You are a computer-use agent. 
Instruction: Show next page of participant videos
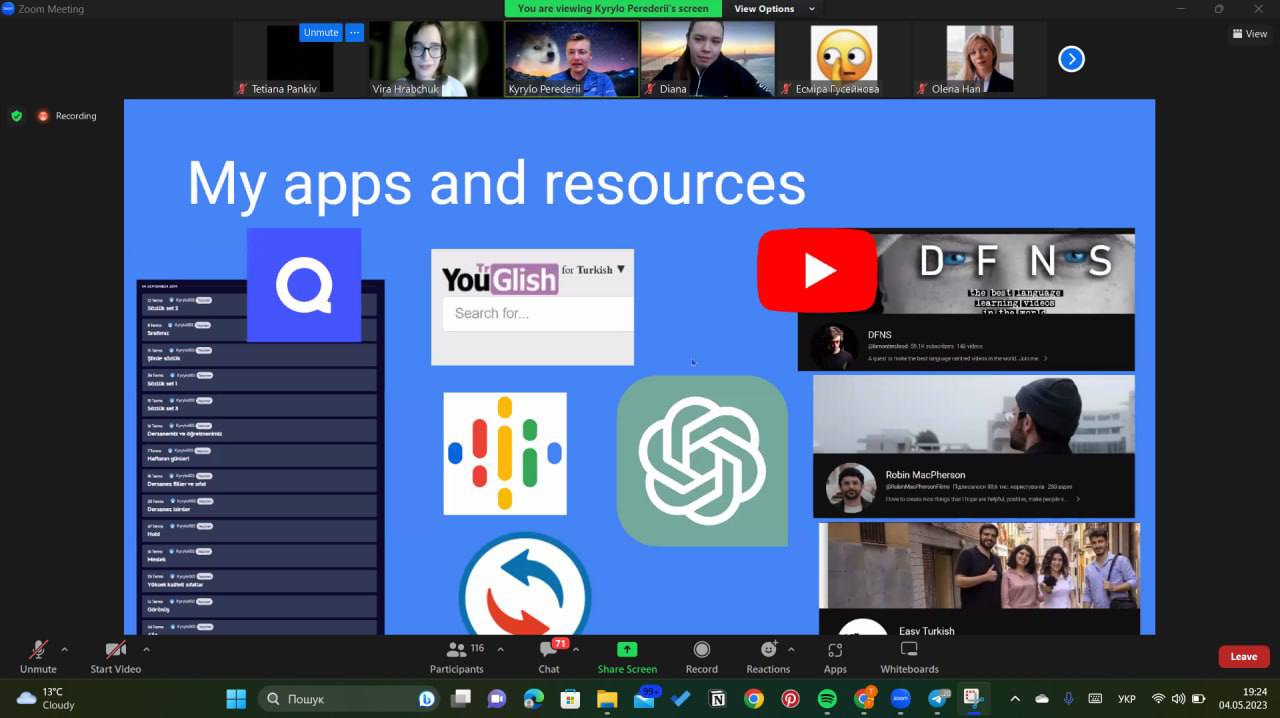tap(1071, 60)
